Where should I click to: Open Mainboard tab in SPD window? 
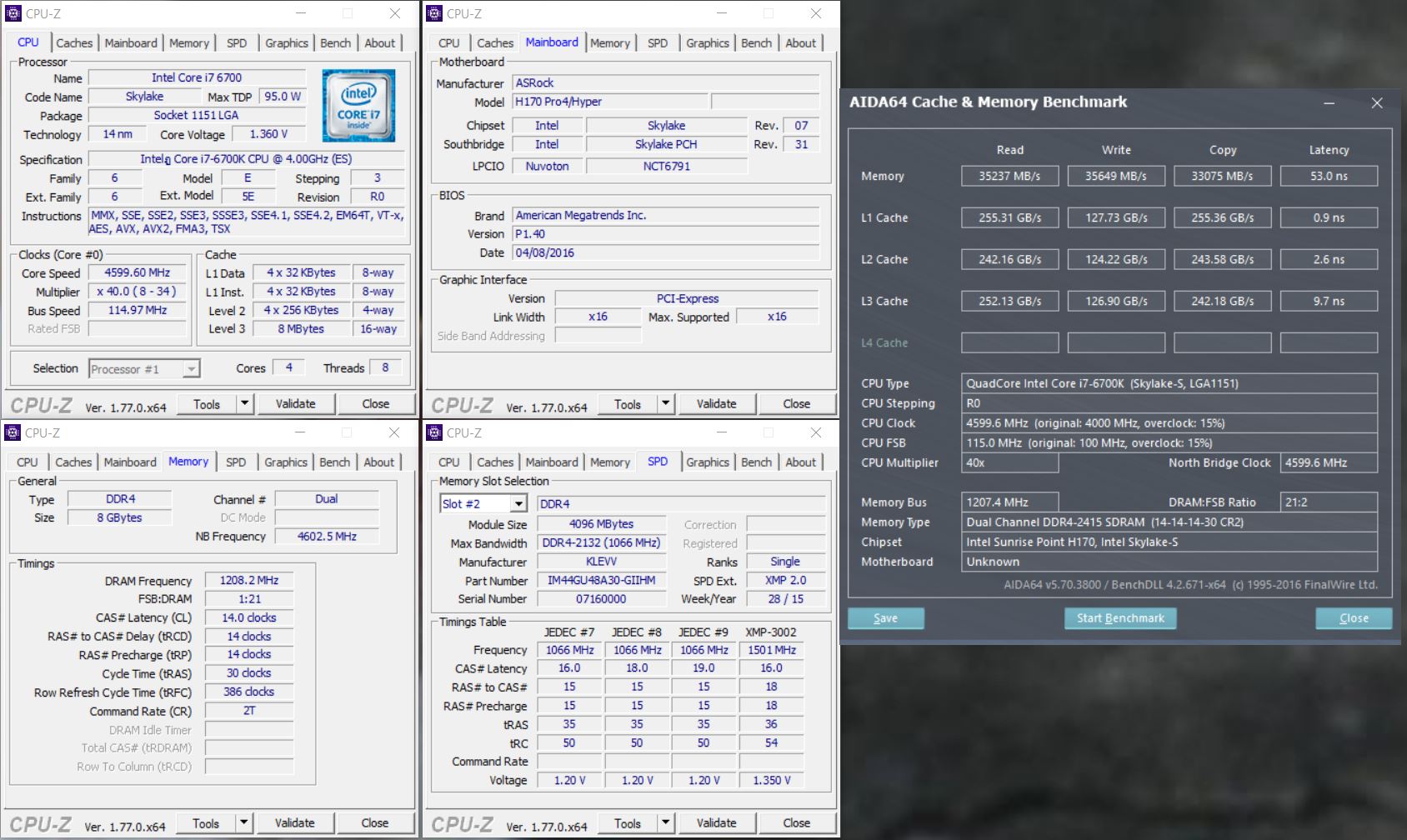(552, 462)
